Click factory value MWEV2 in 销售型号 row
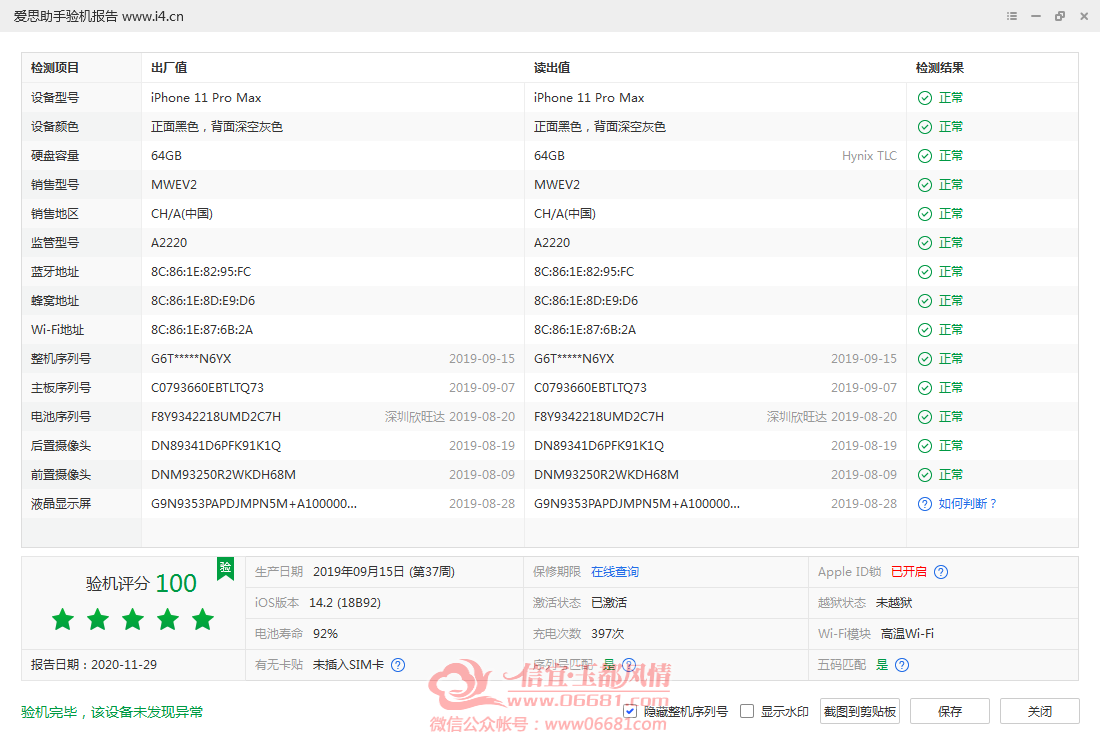 point(174,185)
